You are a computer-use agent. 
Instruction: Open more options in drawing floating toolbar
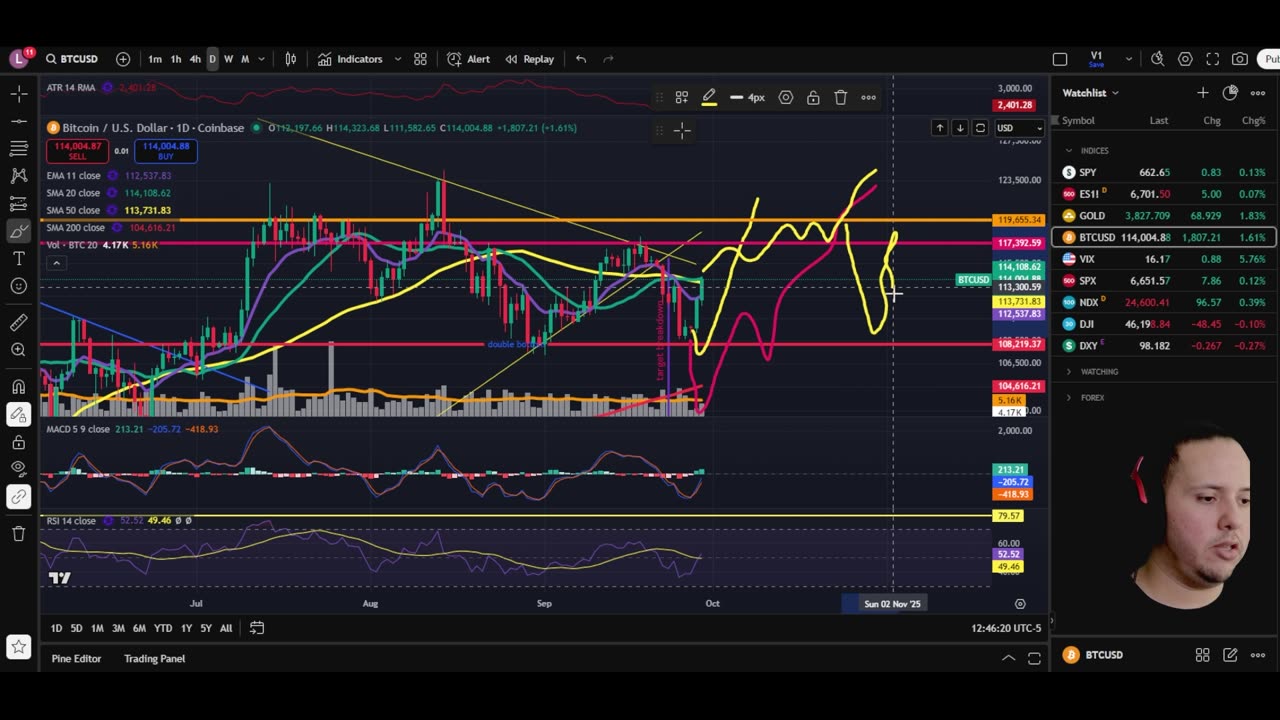pos(868,97)
